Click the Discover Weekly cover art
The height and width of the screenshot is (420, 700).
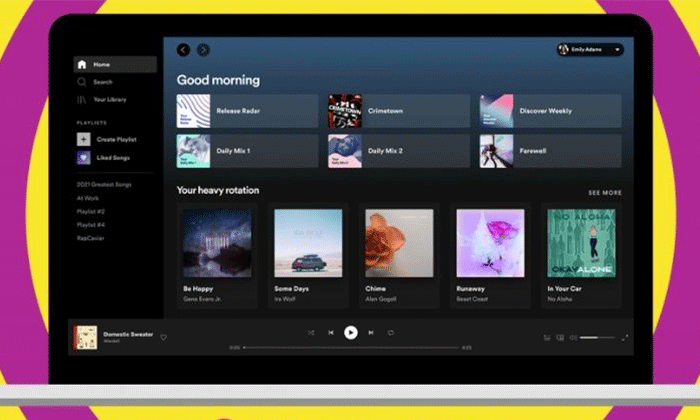point(496,111)
